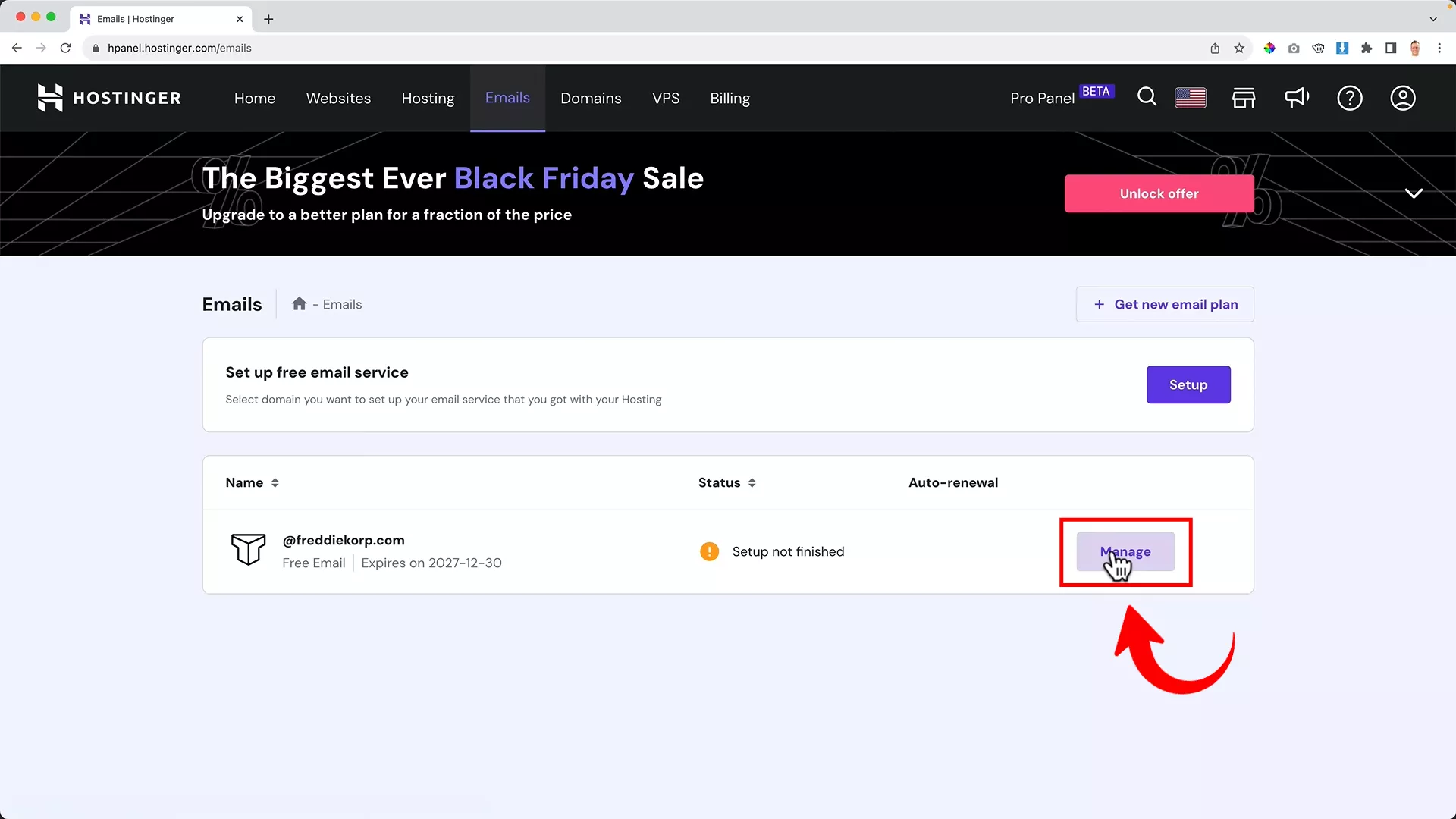Screen dimensions: 1456x819
Task: Collapse the Black Friday banner chevron
Action: pyautogui.click(x=1414, y=193)
